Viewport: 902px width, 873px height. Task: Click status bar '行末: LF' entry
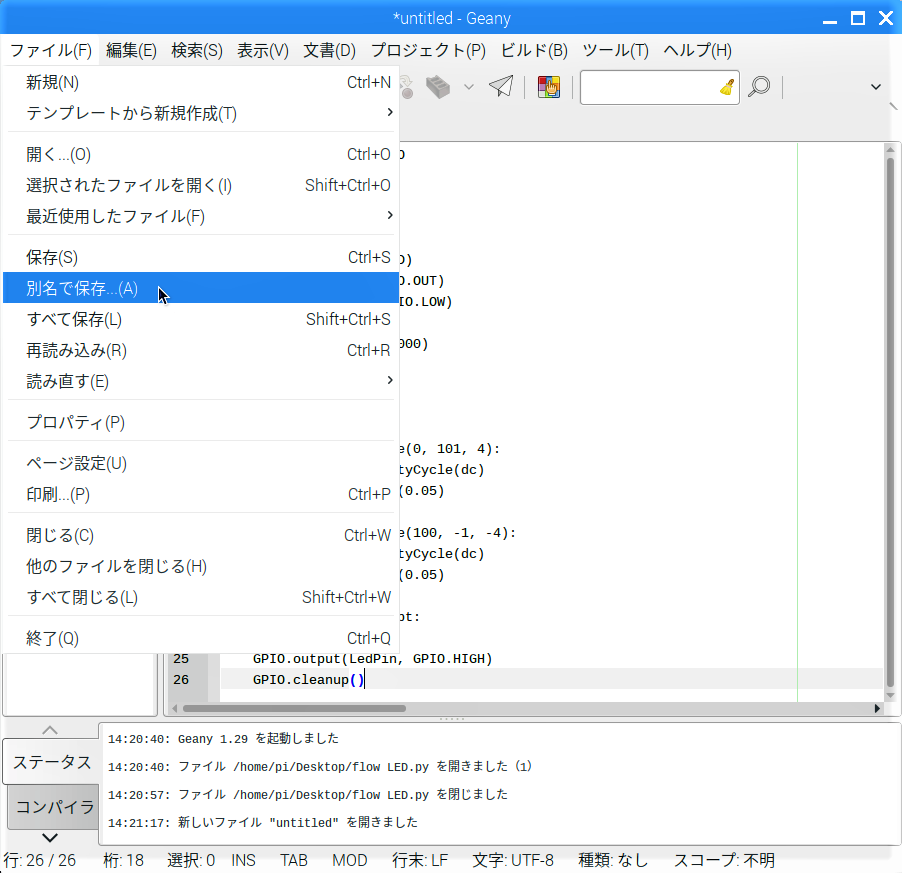pos(420,860)
